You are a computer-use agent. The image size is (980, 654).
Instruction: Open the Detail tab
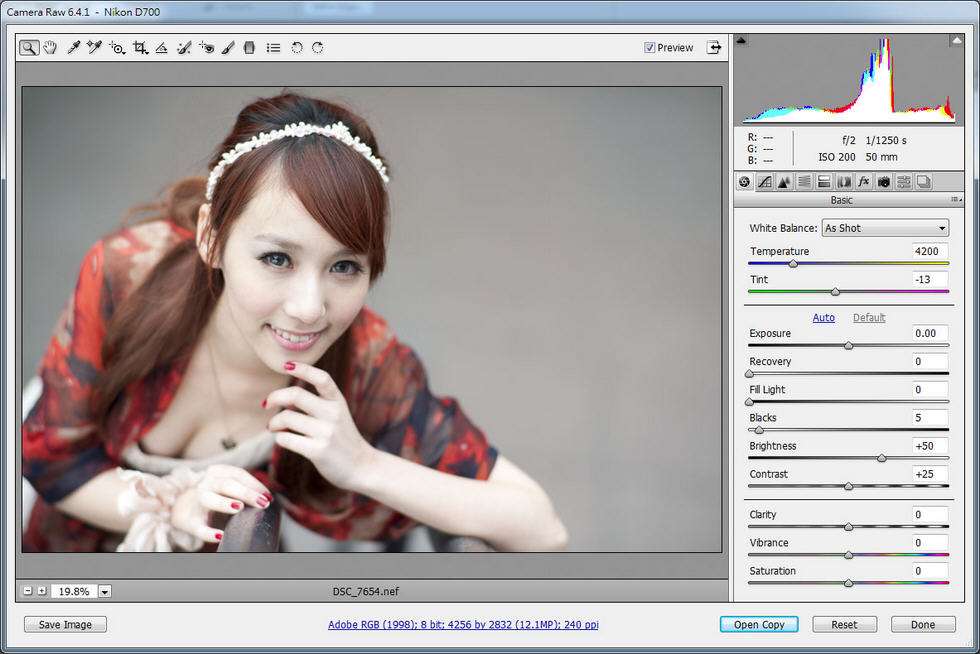point(784,182)
